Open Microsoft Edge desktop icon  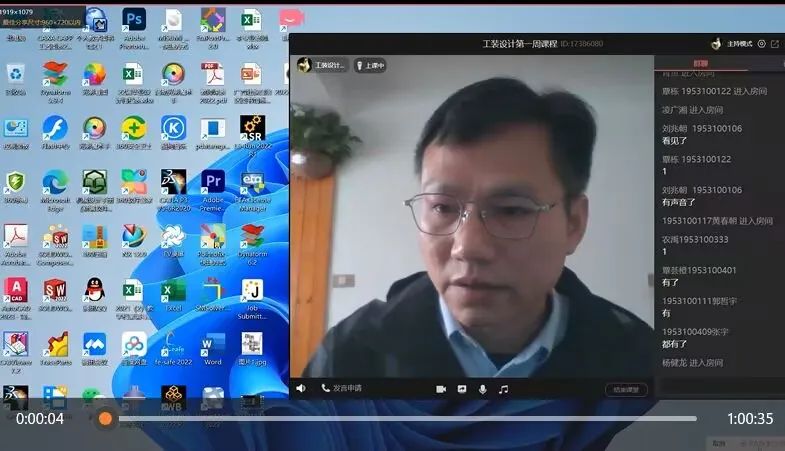[55, 182]
